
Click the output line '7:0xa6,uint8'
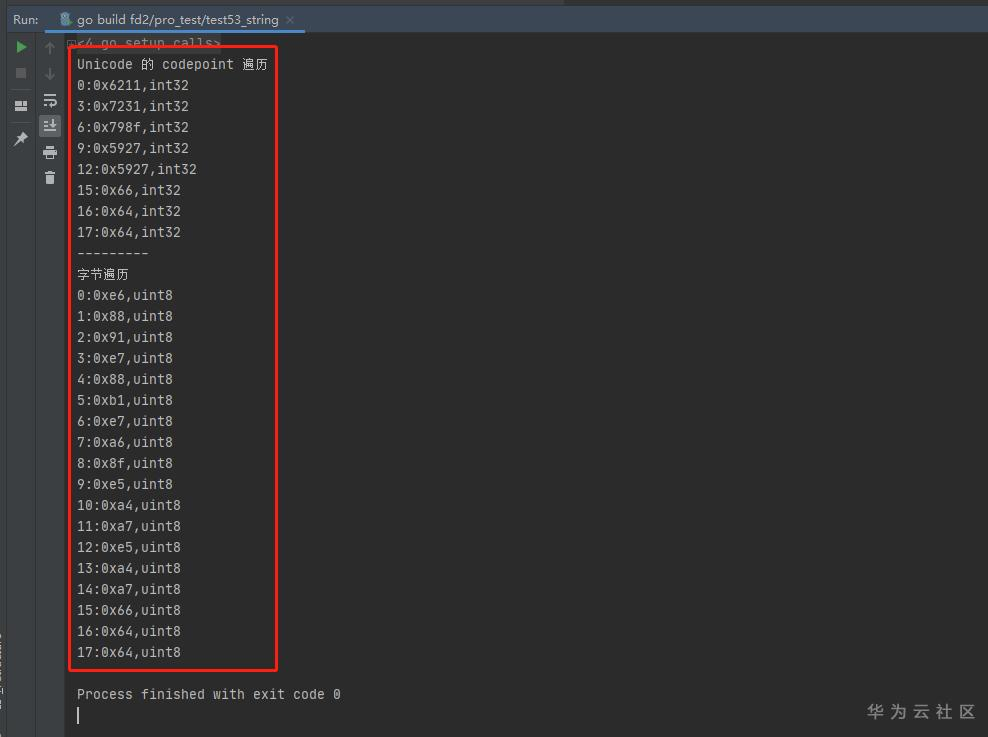(125, 442)
